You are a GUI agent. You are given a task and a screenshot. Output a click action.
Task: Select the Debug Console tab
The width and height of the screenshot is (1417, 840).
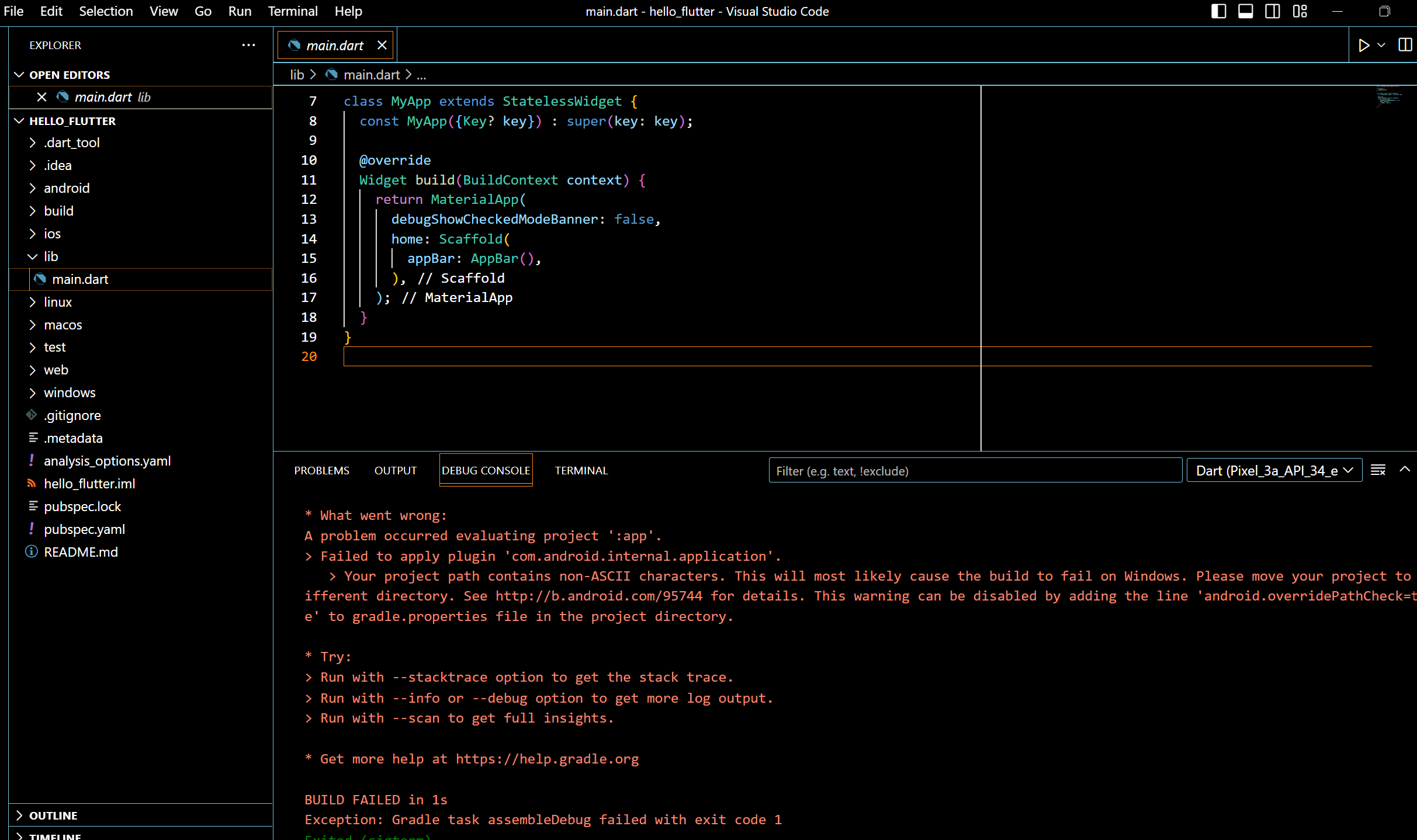pyautogui.click(x=486, y=470)
